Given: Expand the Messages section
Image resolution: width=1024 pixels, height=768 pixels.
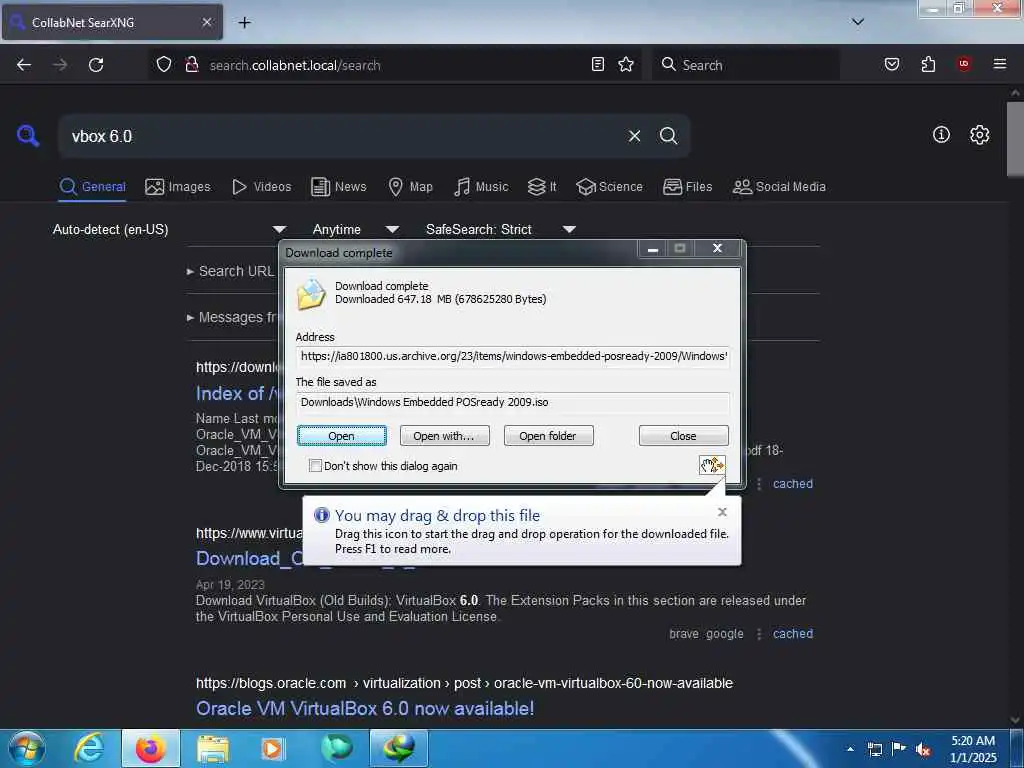Looking at the screenshot, I should pos(232,317).
